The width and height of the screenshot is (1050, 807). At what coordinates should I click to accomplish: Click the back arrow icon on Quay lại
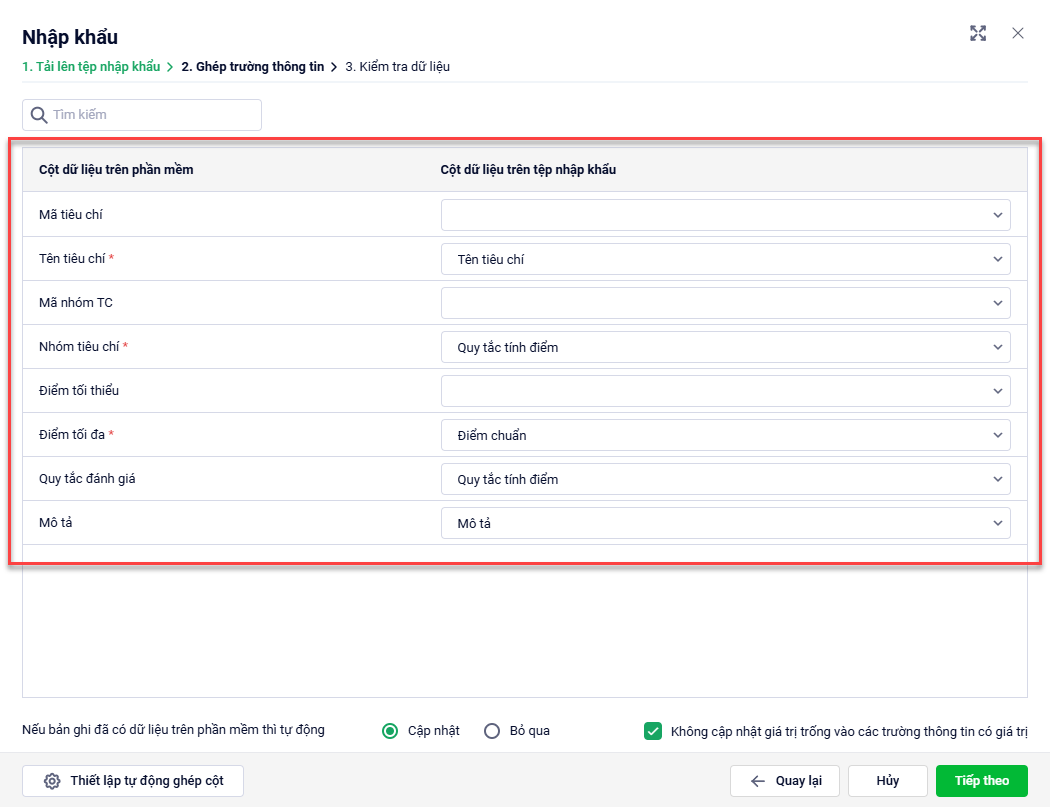758,781
